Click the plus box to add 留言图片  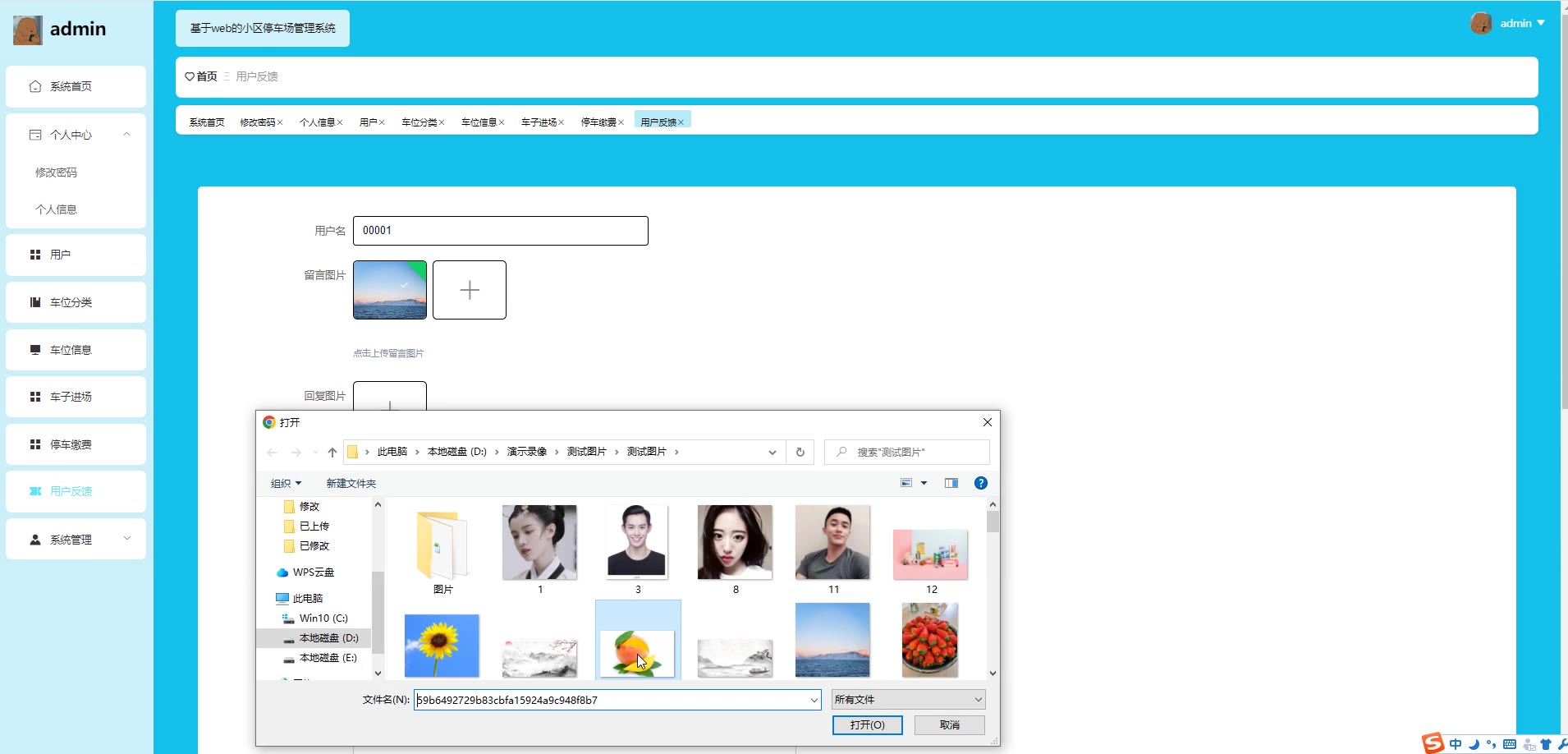click(470, 290)
